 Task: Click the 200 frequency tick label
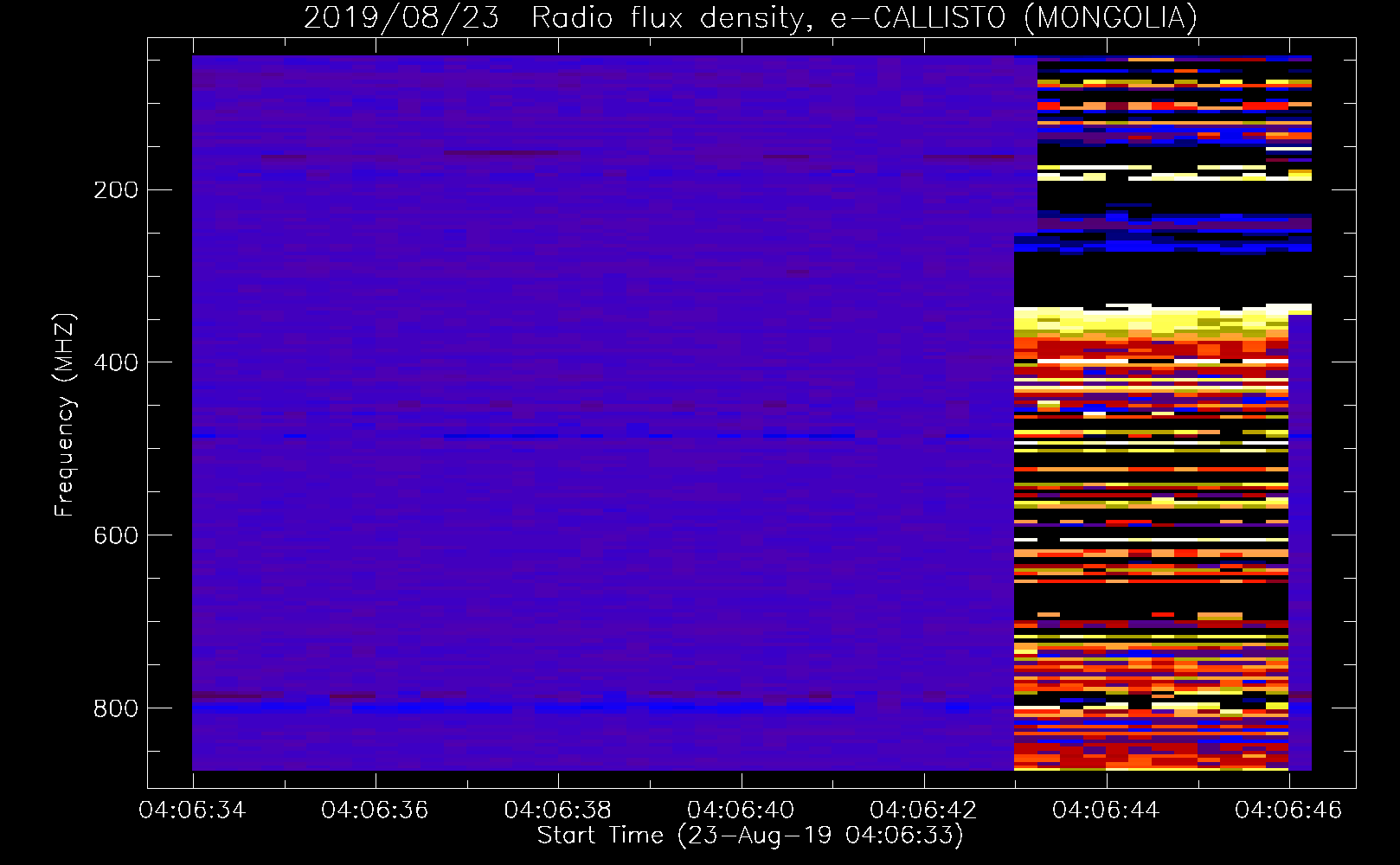click(116, 190)
